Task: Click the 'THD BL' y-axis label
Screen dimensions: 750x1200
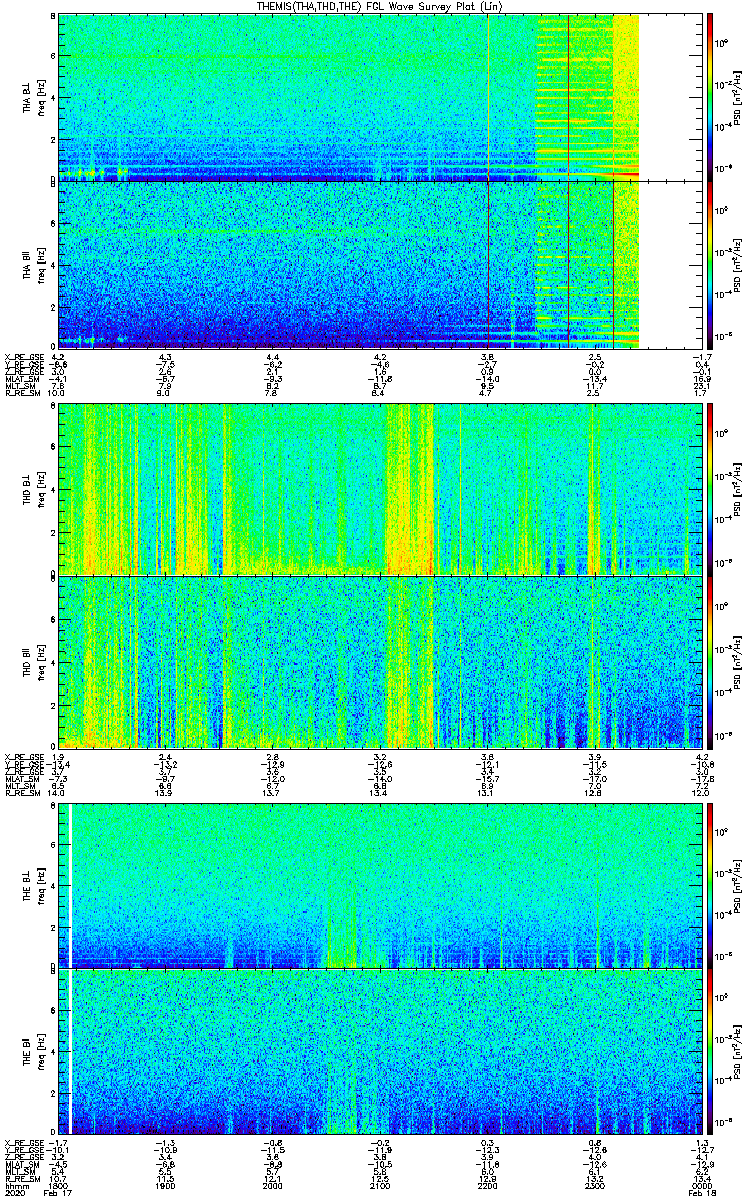Action: [27, 489]
